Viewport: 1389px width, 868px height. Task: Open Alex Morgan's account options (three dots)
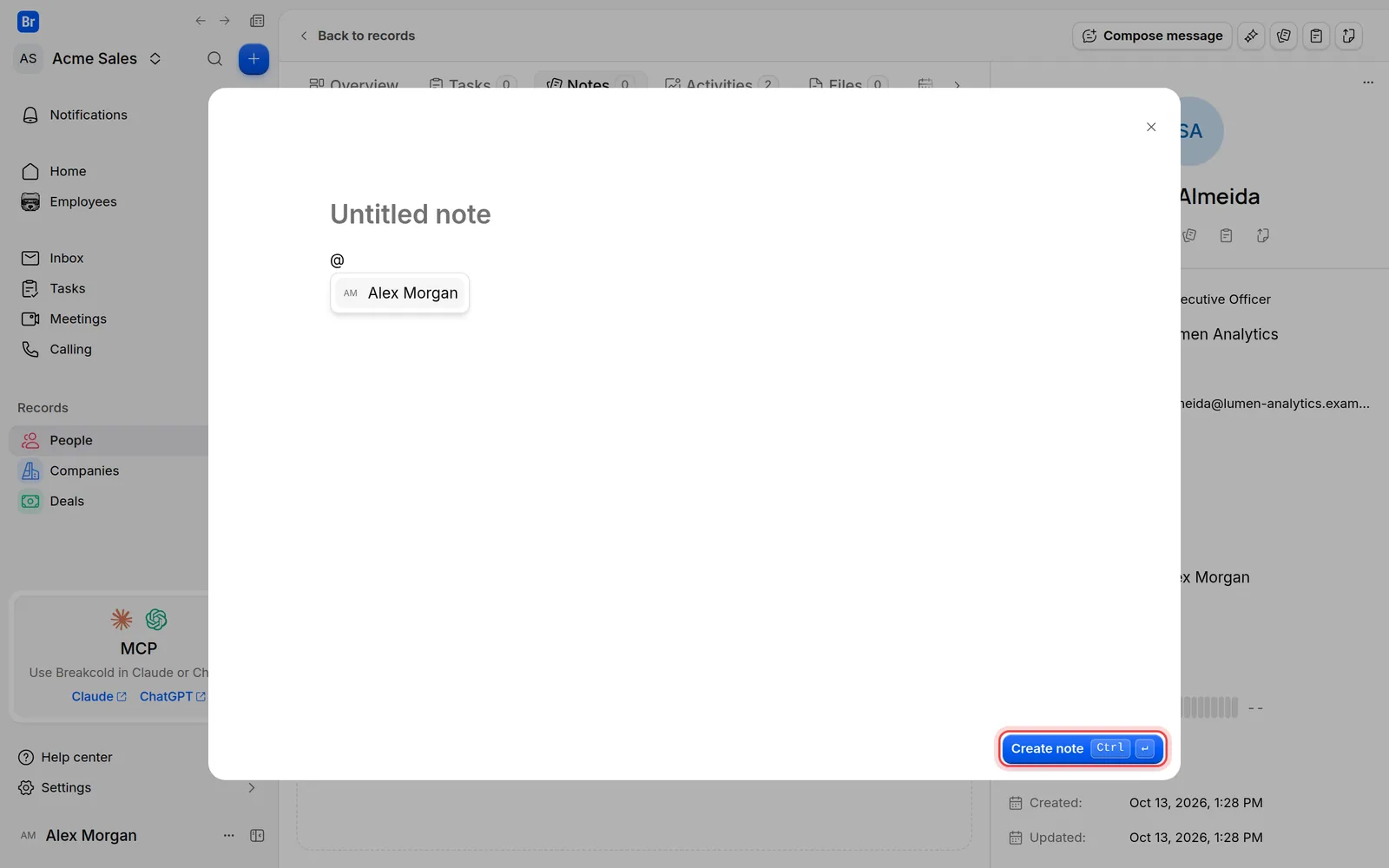click(228, 835)
